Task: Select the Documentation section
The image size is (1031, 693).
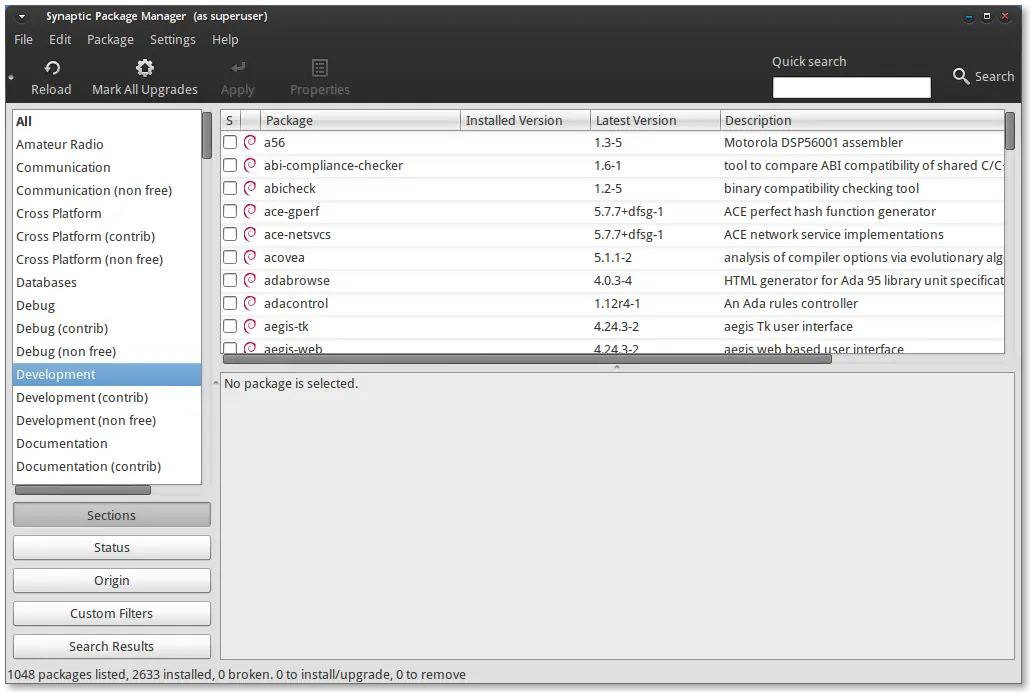Action: [x=107, y=443]
